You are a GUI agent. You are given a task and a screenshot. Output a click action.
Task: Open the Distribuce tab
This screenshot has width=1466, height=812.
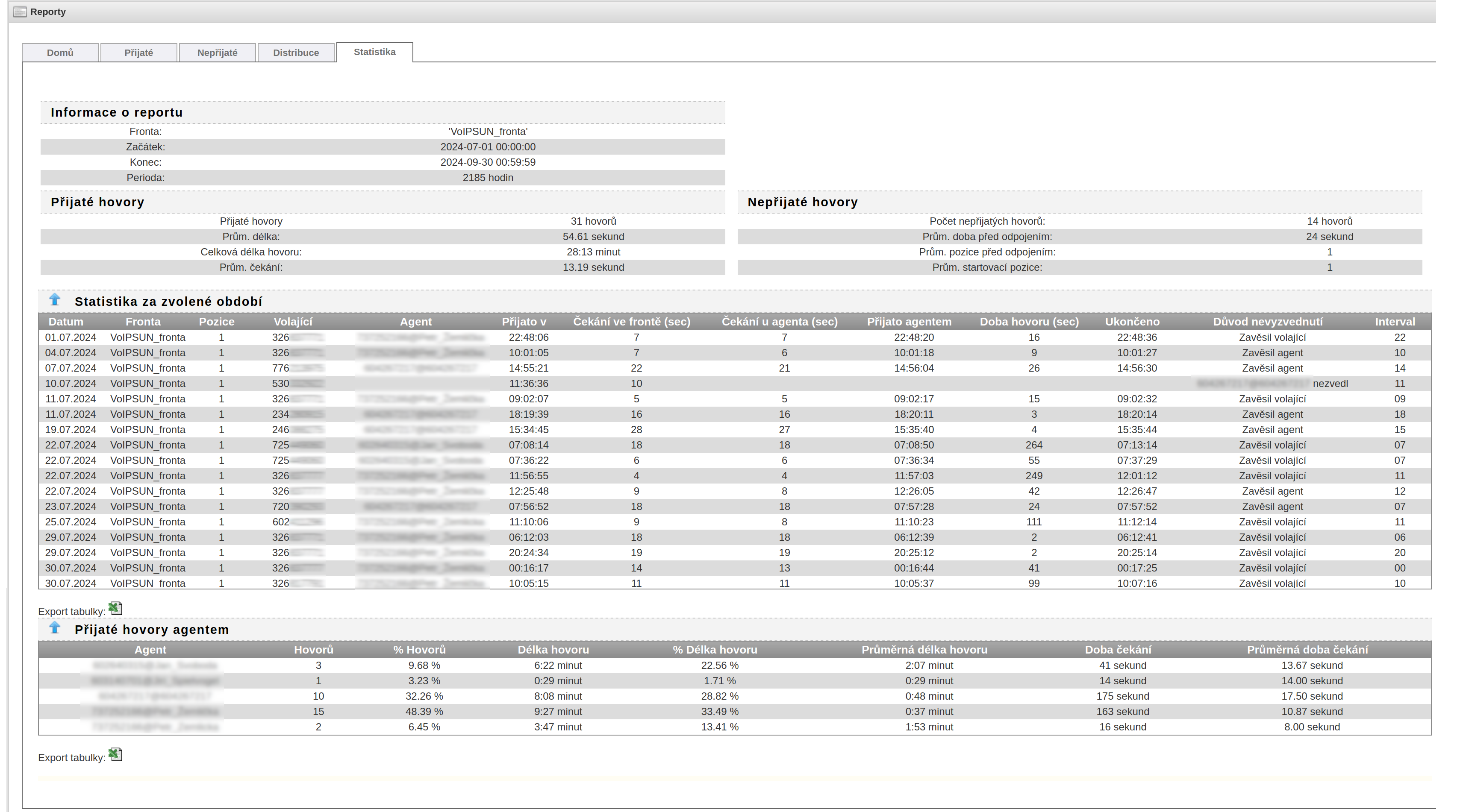(296, 53)
